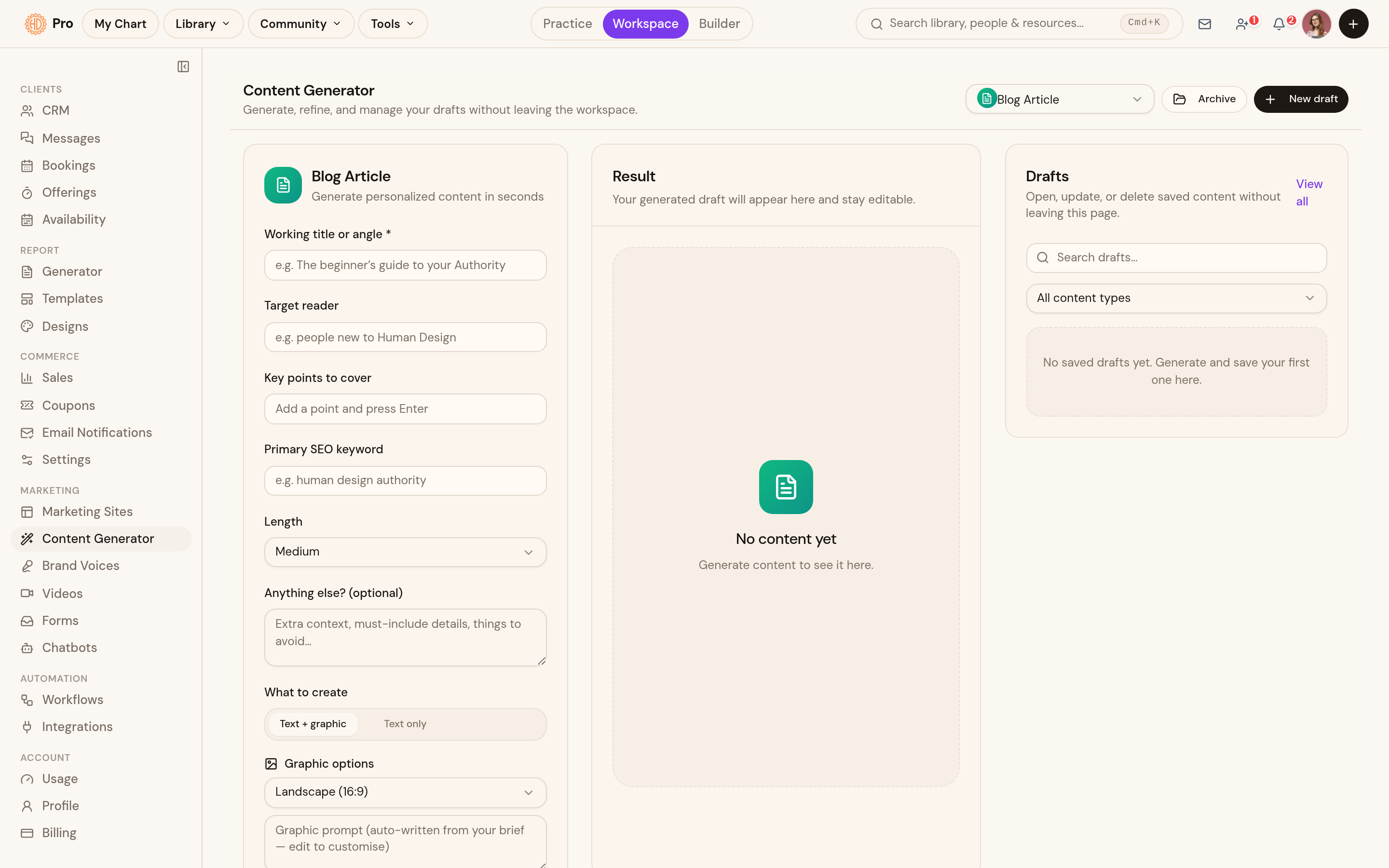Click the View all drafts link
Viewport: 1389px width, 868px height.
point(1308,192)
